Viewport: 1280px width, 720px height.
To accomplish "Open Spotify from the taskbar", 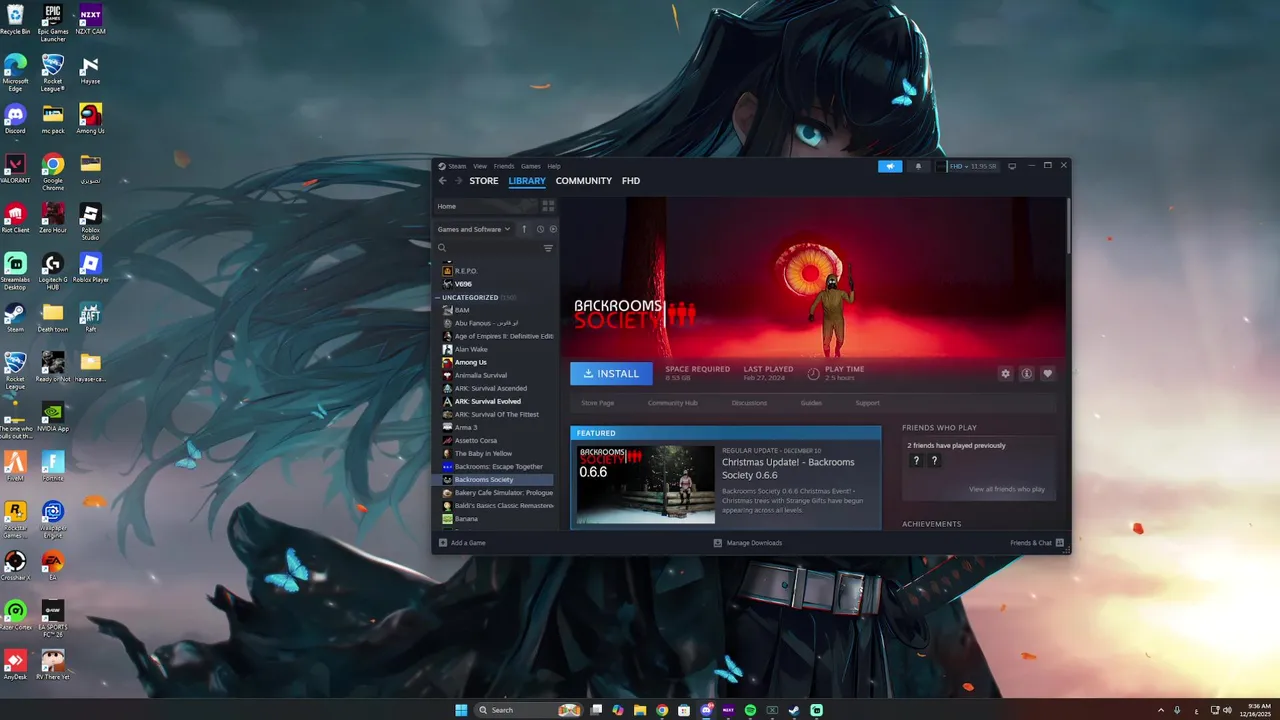I will tap(750, 710).
